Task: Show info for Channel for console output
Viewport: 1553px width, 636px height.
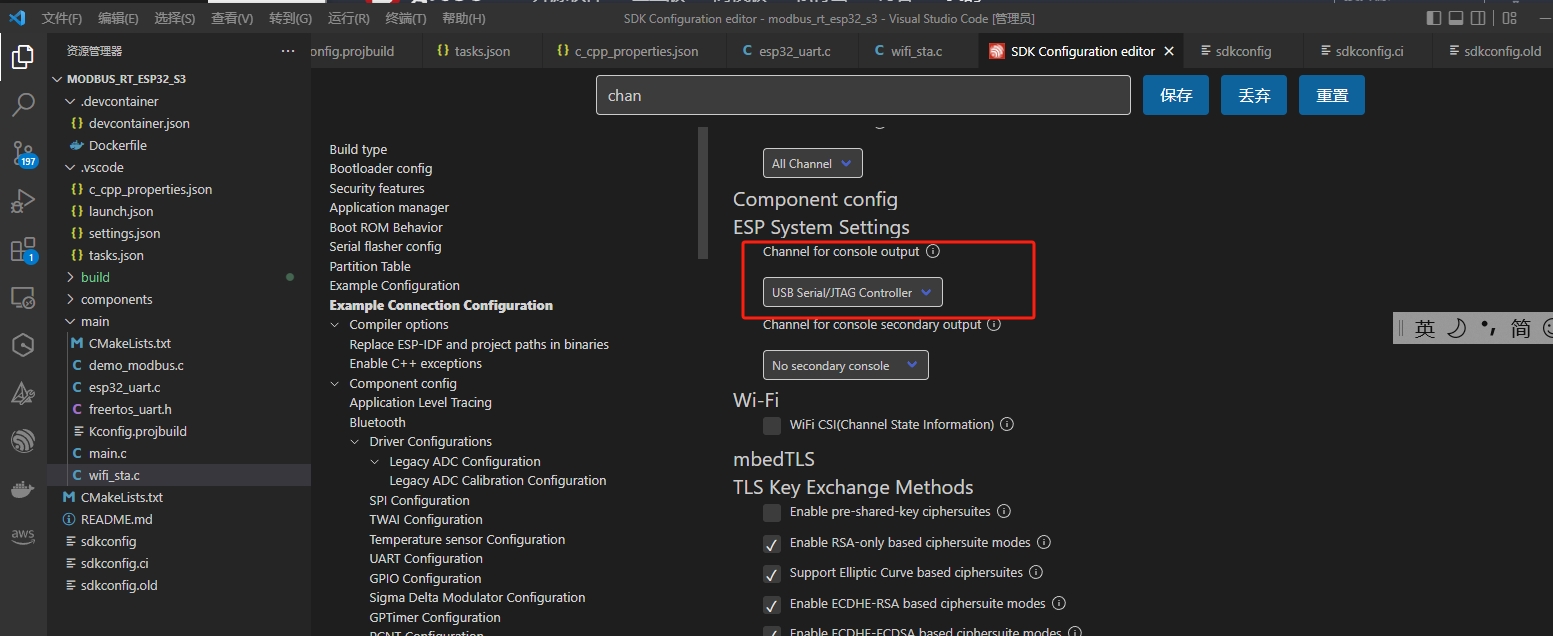Action: tap(933, 252)
